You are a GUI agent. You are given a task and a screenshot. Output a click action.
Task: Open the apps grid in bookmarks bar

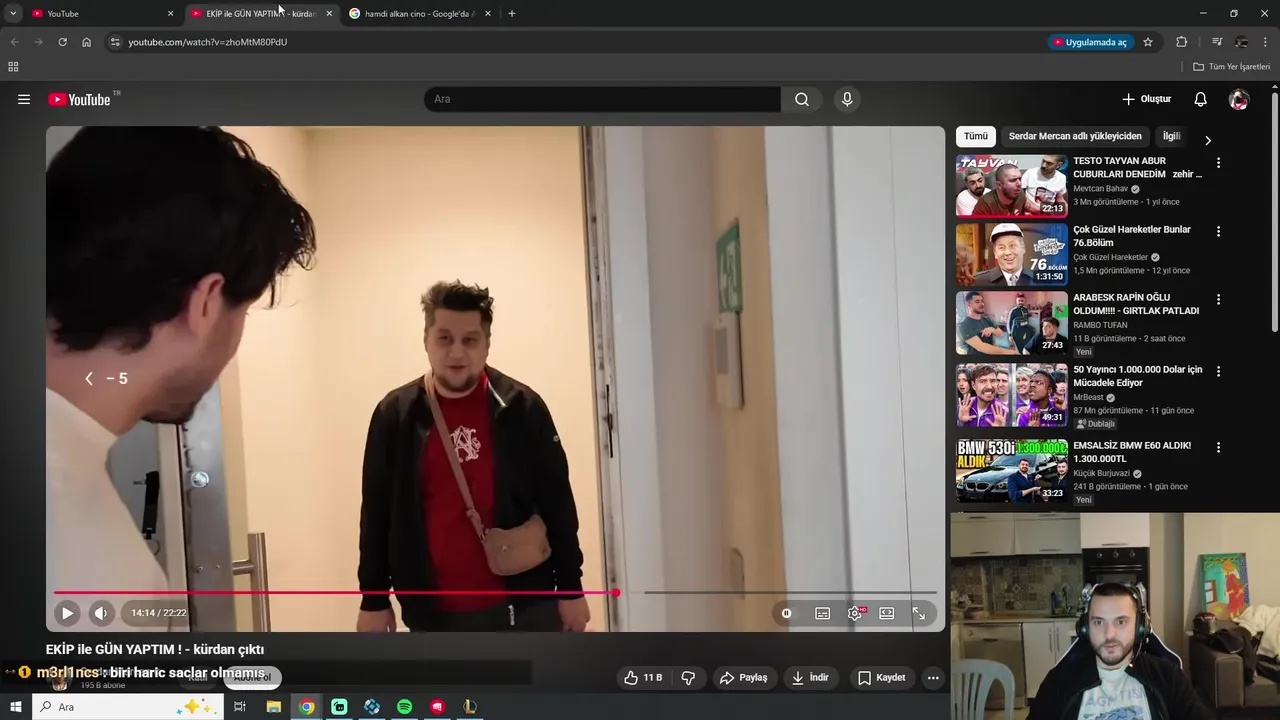13,67
